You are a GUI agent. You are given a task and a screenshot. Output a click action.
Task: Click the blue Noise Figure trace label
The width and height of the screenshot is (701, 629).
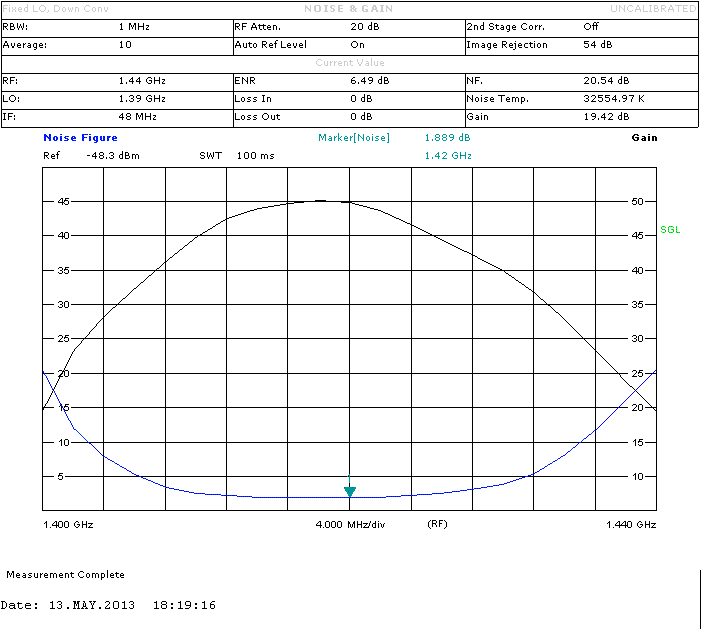(x=80, y=138)
